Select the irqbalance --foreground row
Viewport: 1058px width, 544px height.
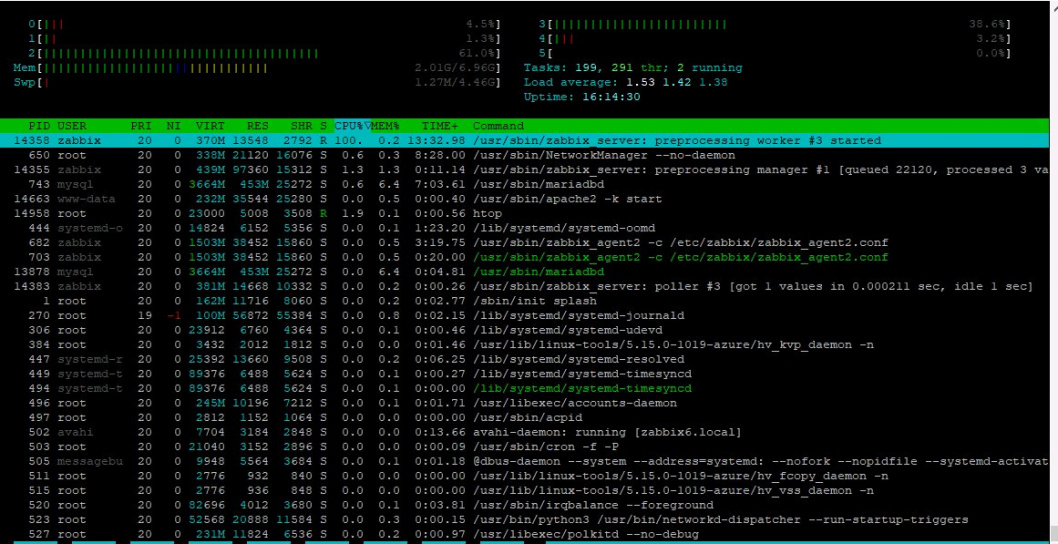pyautogui.click(x=525, y=506)
